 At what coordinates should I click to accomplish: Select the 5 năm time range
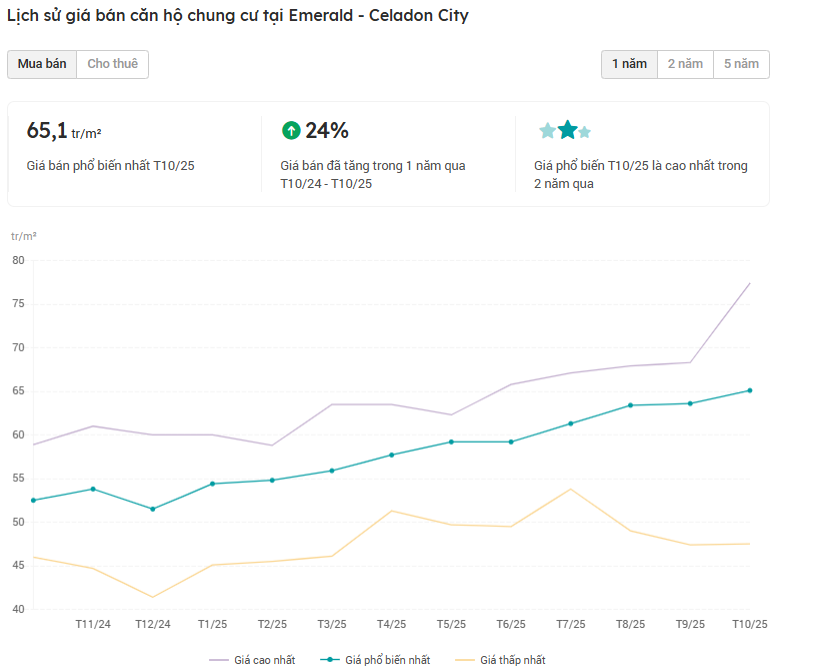tap(741, 64)
